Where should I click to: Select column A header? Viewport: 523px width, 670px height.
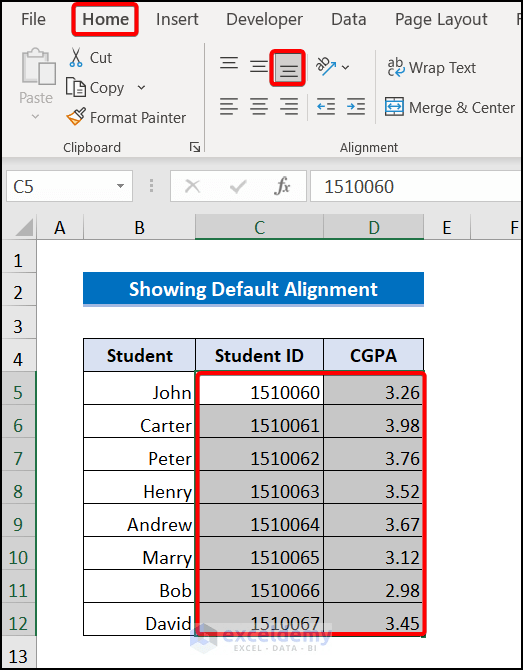click(60, 227)
